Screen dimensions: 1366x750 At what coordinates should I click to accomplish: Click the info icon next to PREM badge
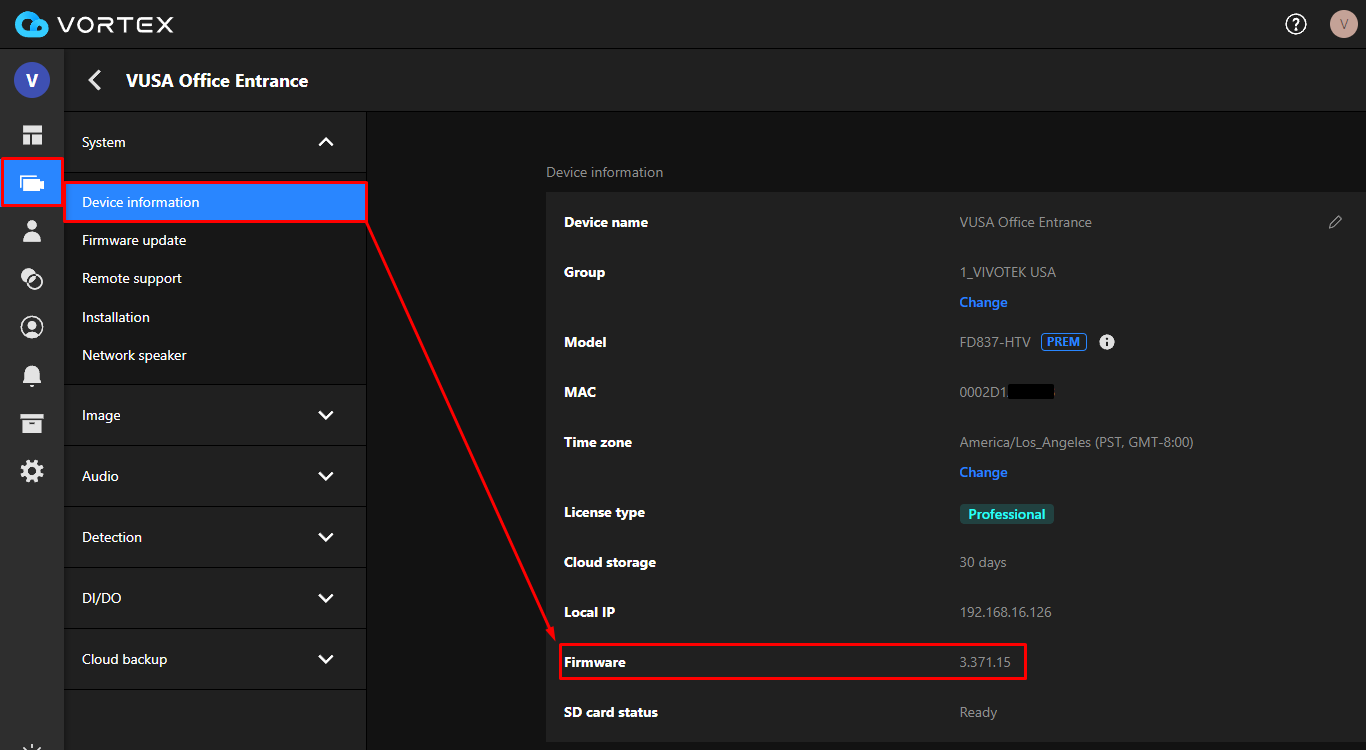click(1107, 342)
